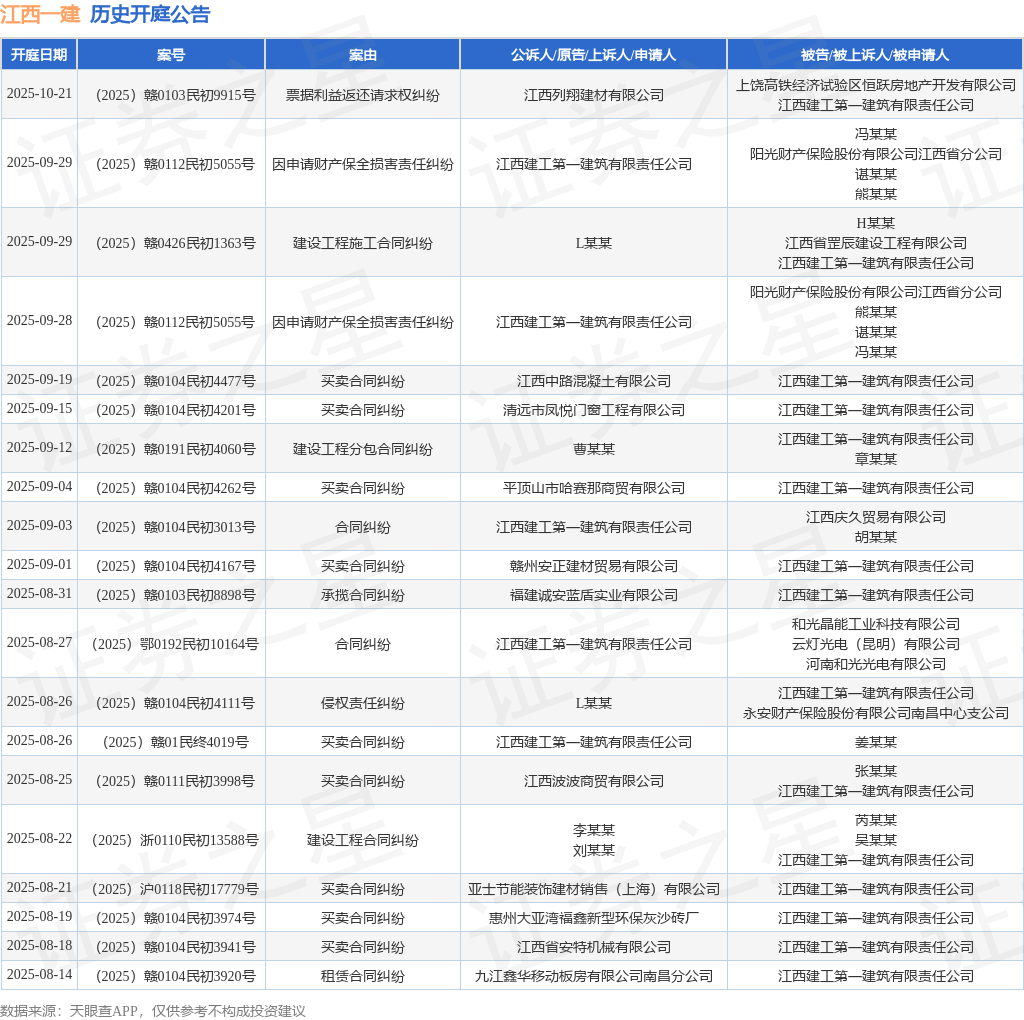Click the 数据来源 footer note

coord(153,1012)
